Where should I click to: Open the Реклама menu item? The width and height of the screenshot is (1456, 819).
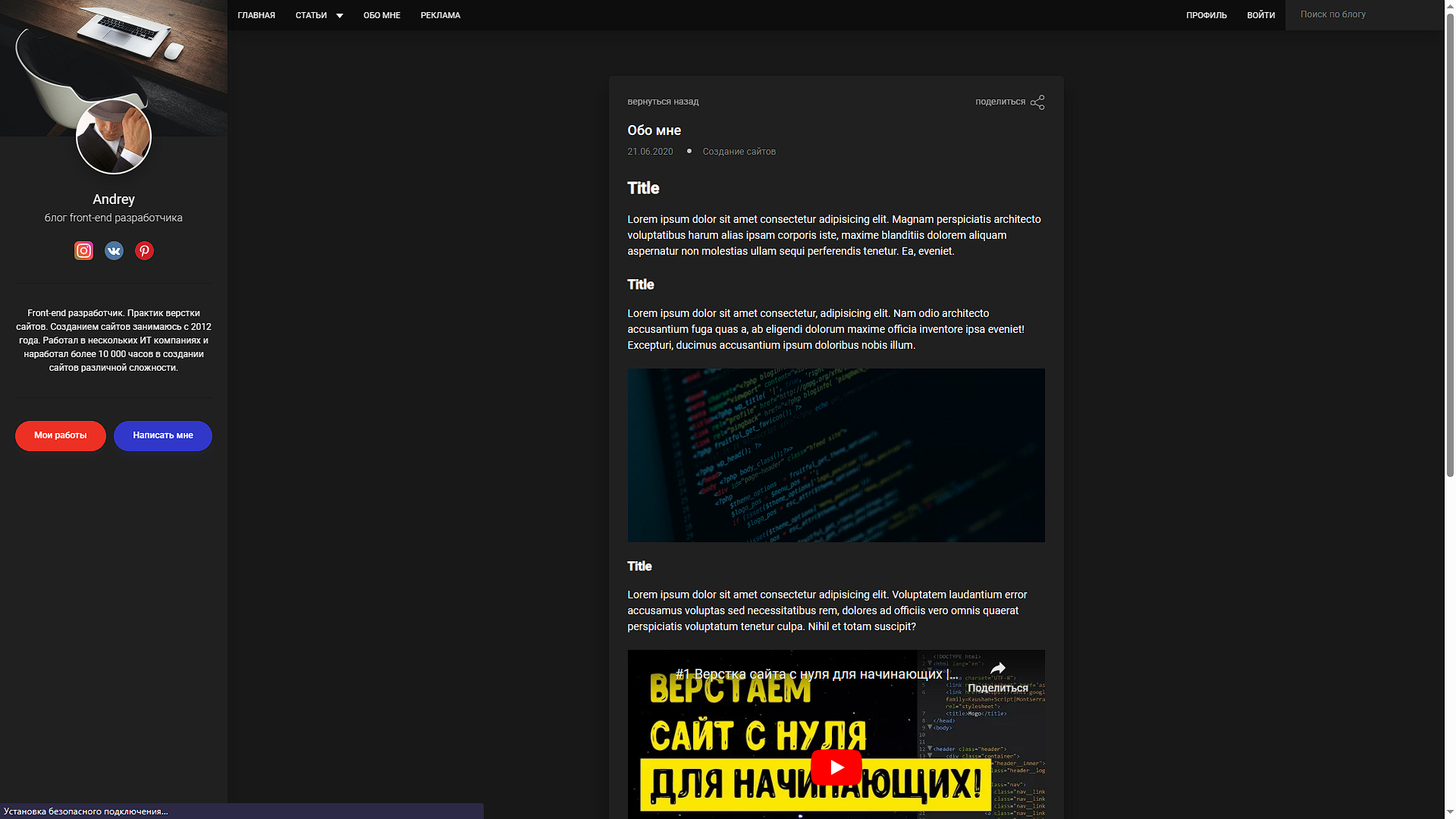pyautogui.click(x=440, y=15)
